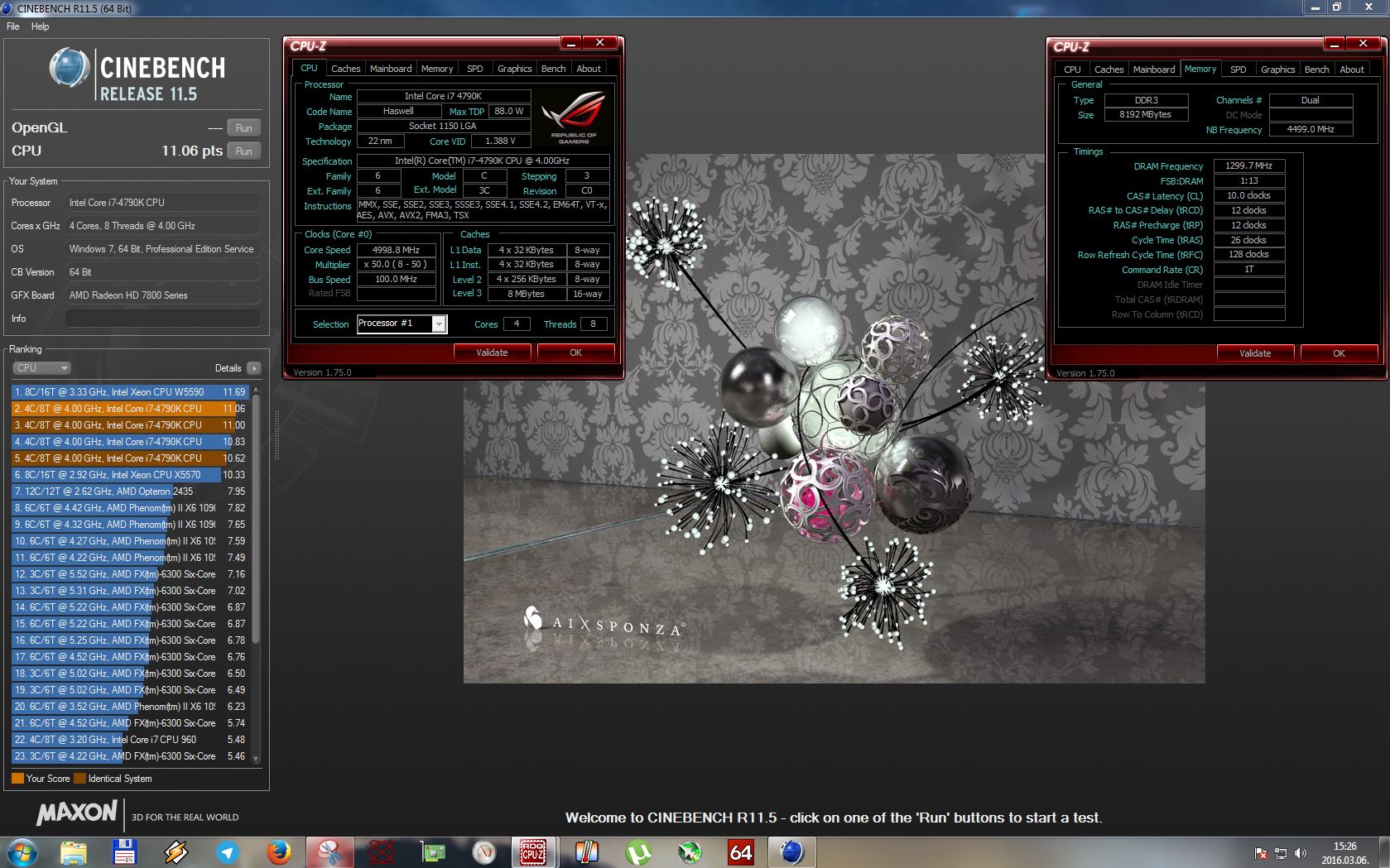Click the DRAM Frequency value 1299.7 MHz
Image resolution: width=1390 pixels, height=868 pixels.
tap(1248, 165)
